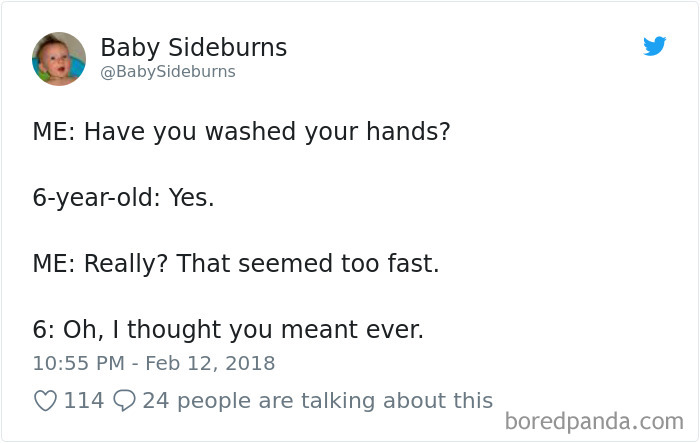Open "24 people are talking about this"
Viewport: 700px width, 443px height.
[x=317, y=401]
